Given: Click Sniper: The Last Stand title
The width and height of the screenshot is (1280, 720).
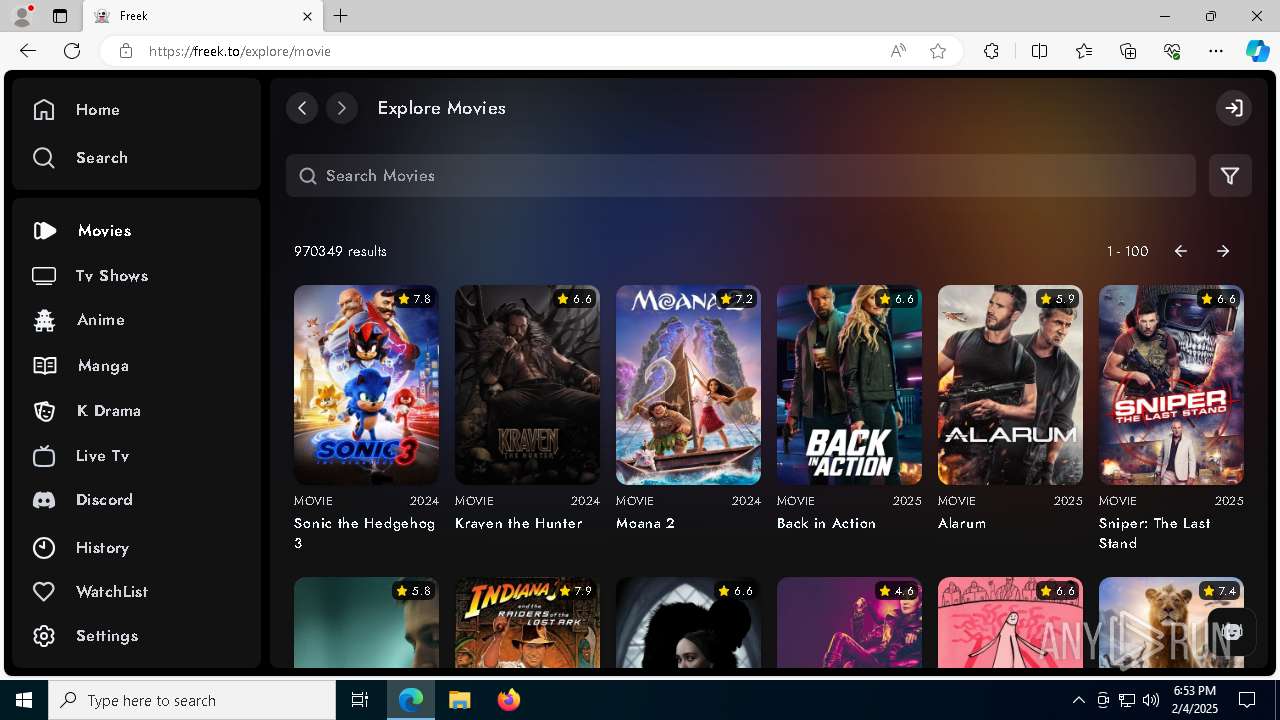Looking at the screenshot, I should [x=1155, y=533].
